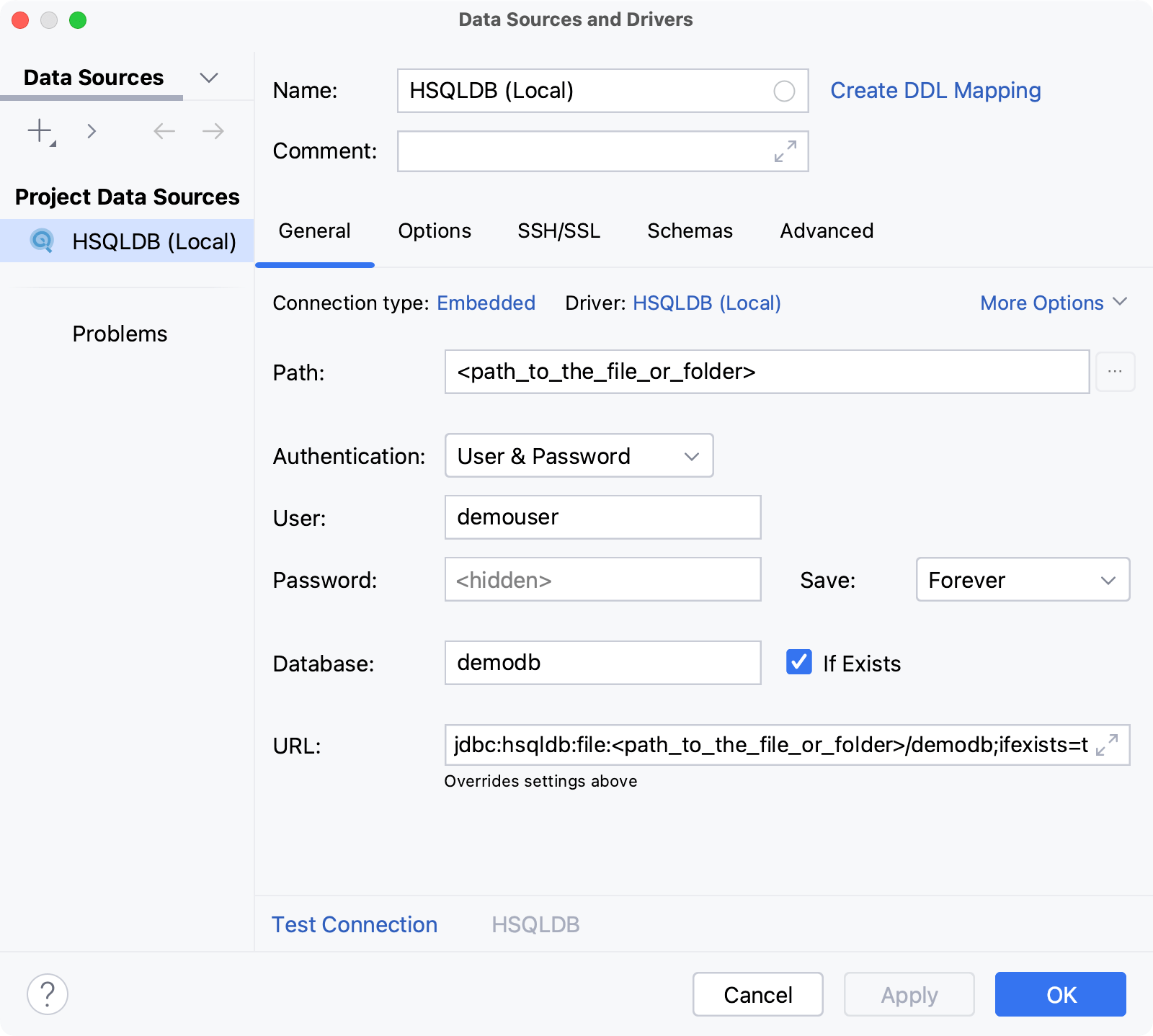This screenshot has height=1036, width=1153.
Task: Change the password Save duration dropdown
Action: click(x=1022, y=580)
